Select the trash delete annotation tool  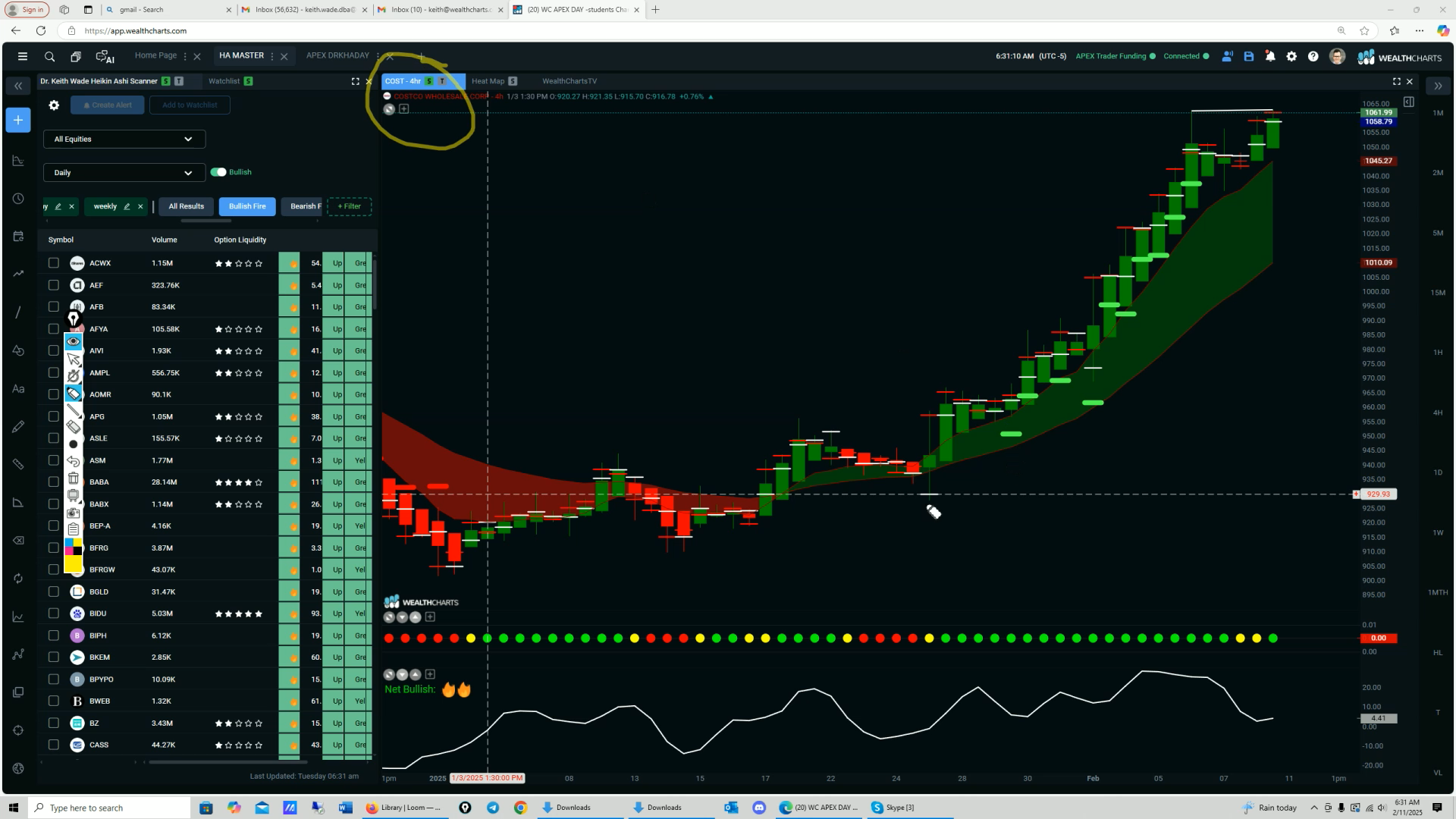point(74,479)
